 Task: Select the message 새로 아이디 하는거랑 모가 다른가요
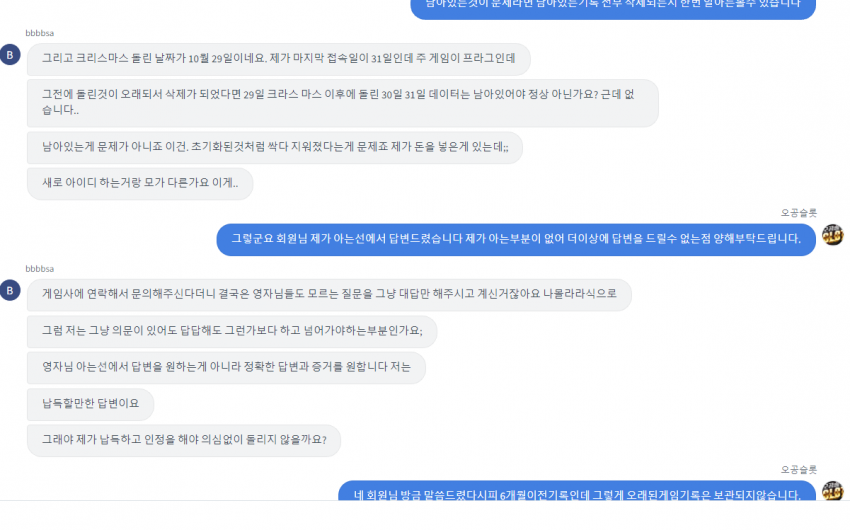tap(140, 184)
